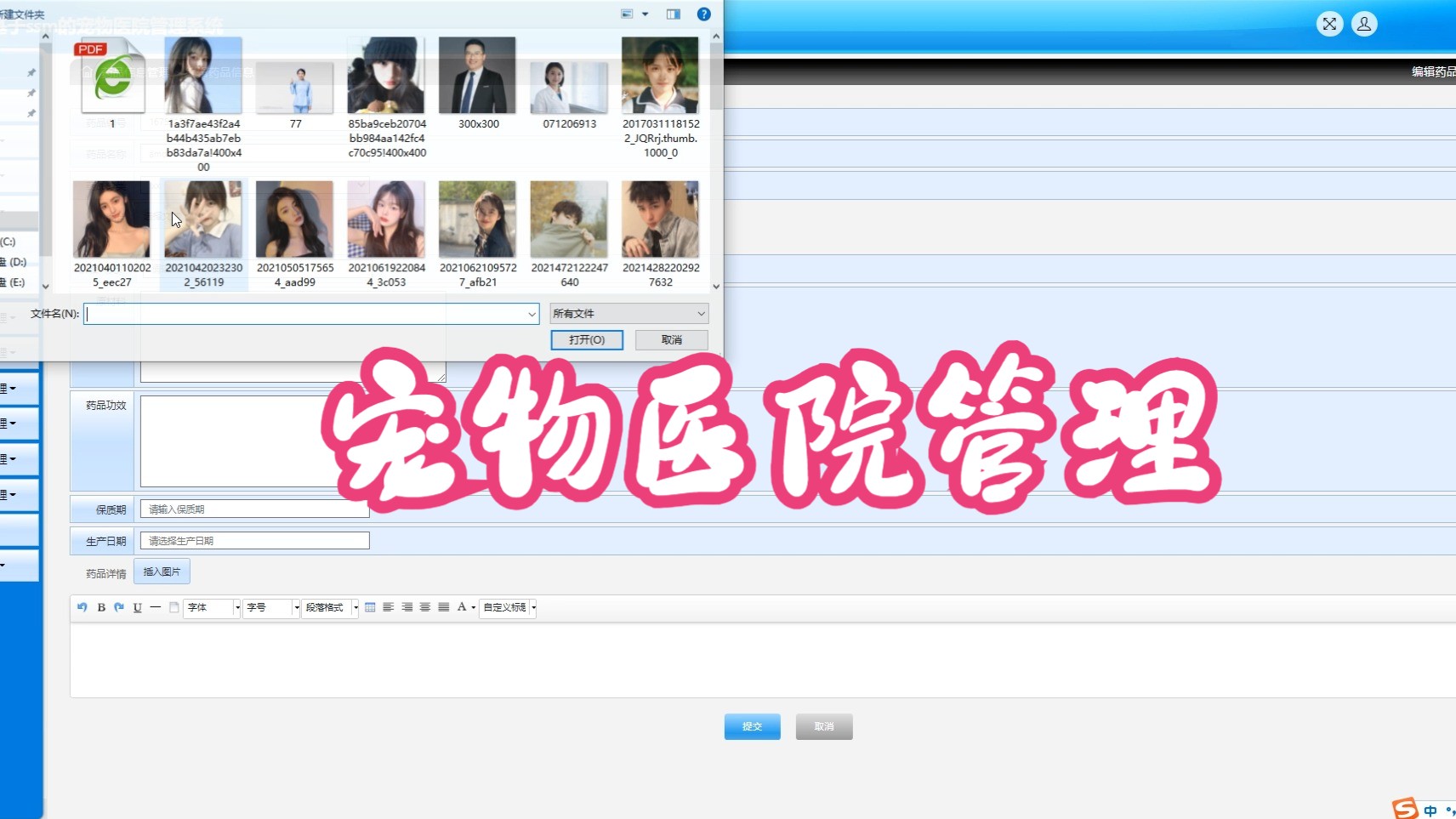
Task: Click 保质期 input field
Action: [254, 509]
